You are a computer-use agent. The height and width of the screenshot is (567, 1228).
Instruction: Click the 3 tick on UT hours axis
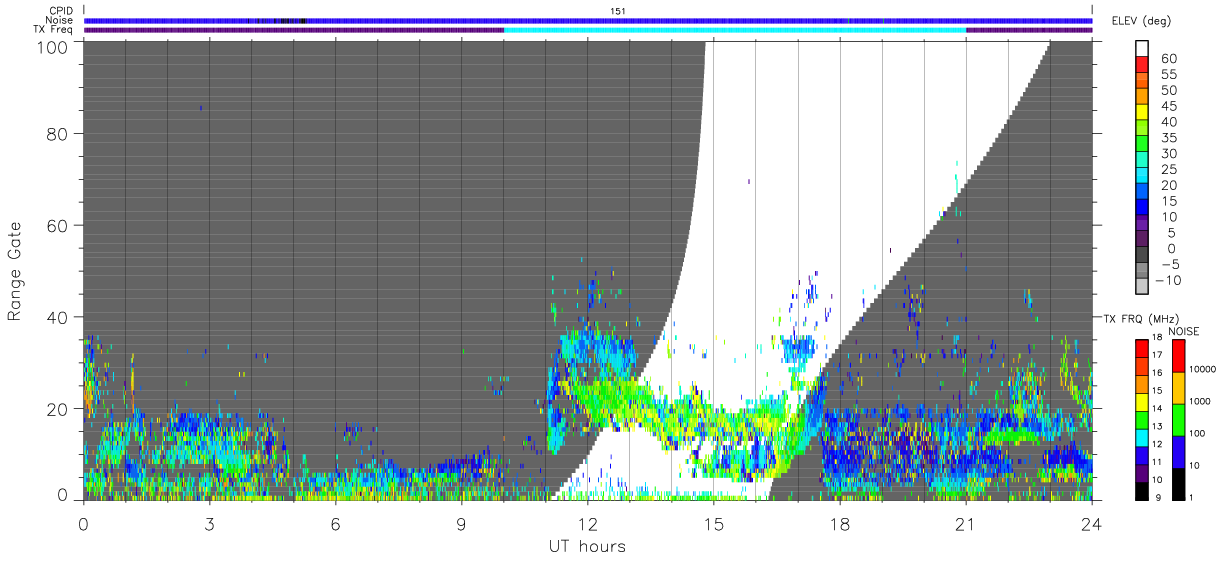pos(210,523)
